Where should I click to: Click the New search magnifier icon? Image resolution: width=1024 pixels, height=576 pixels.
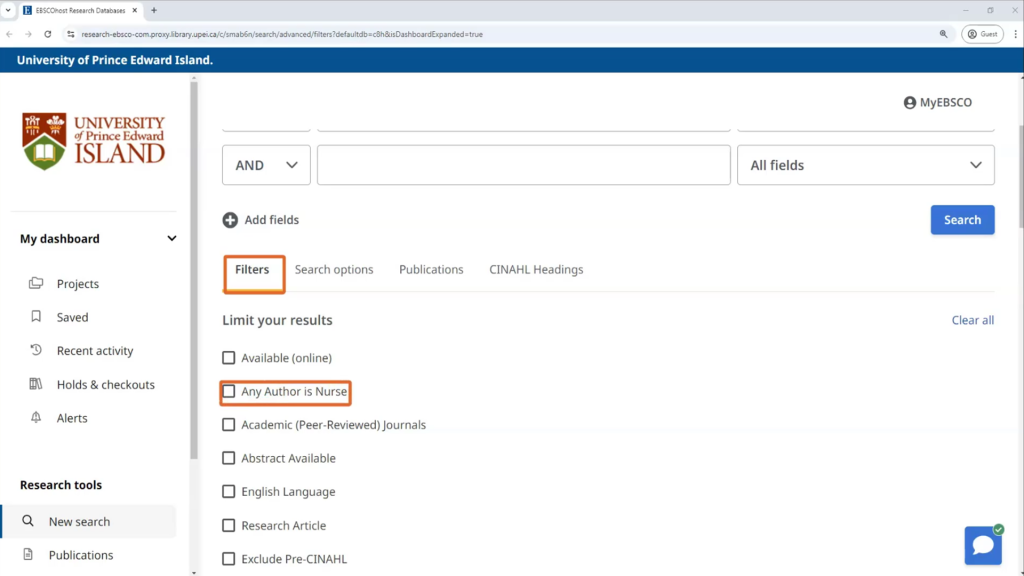28,522
